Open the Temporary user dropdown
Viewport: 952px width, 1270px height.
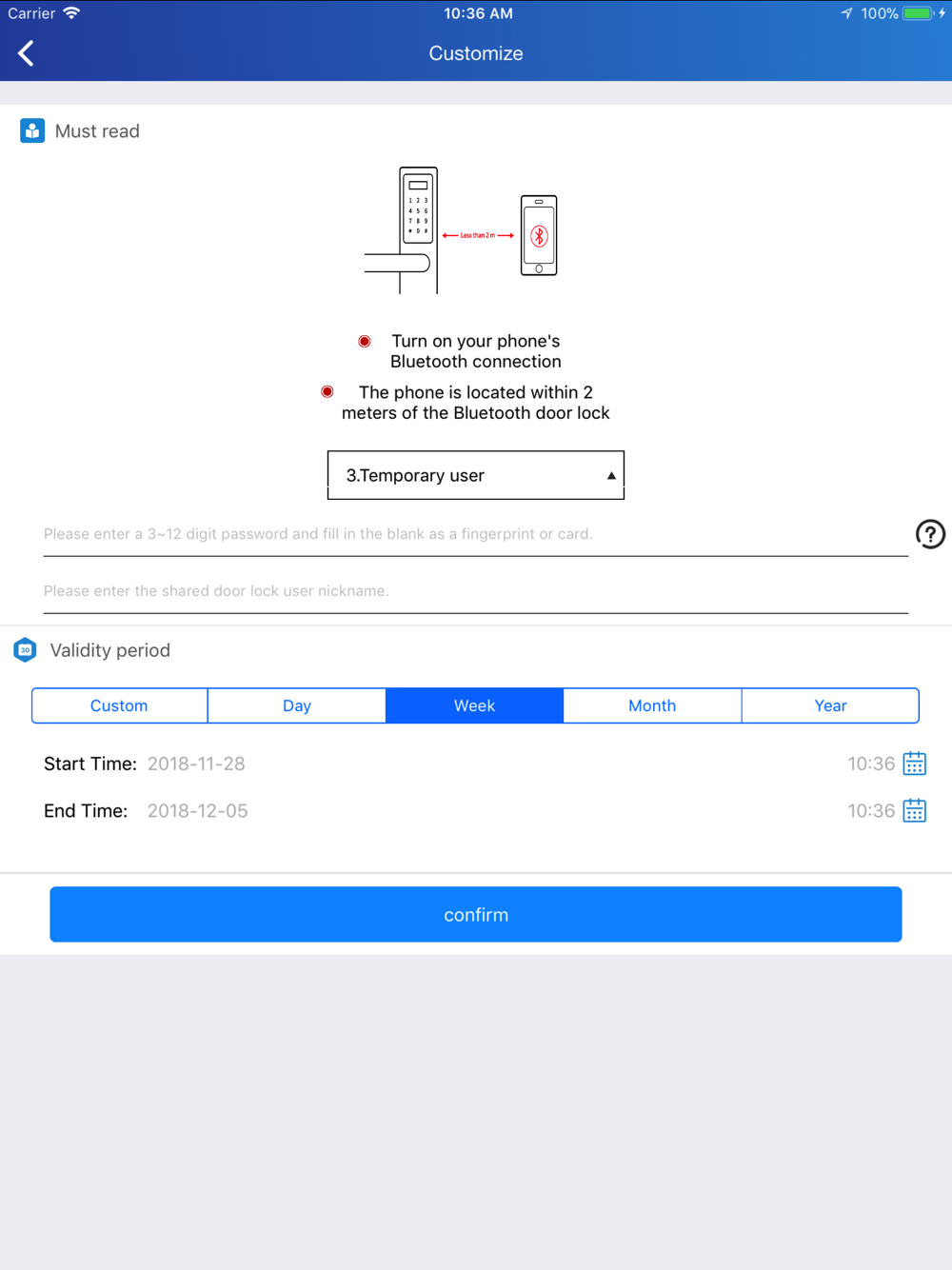[475, 475]
